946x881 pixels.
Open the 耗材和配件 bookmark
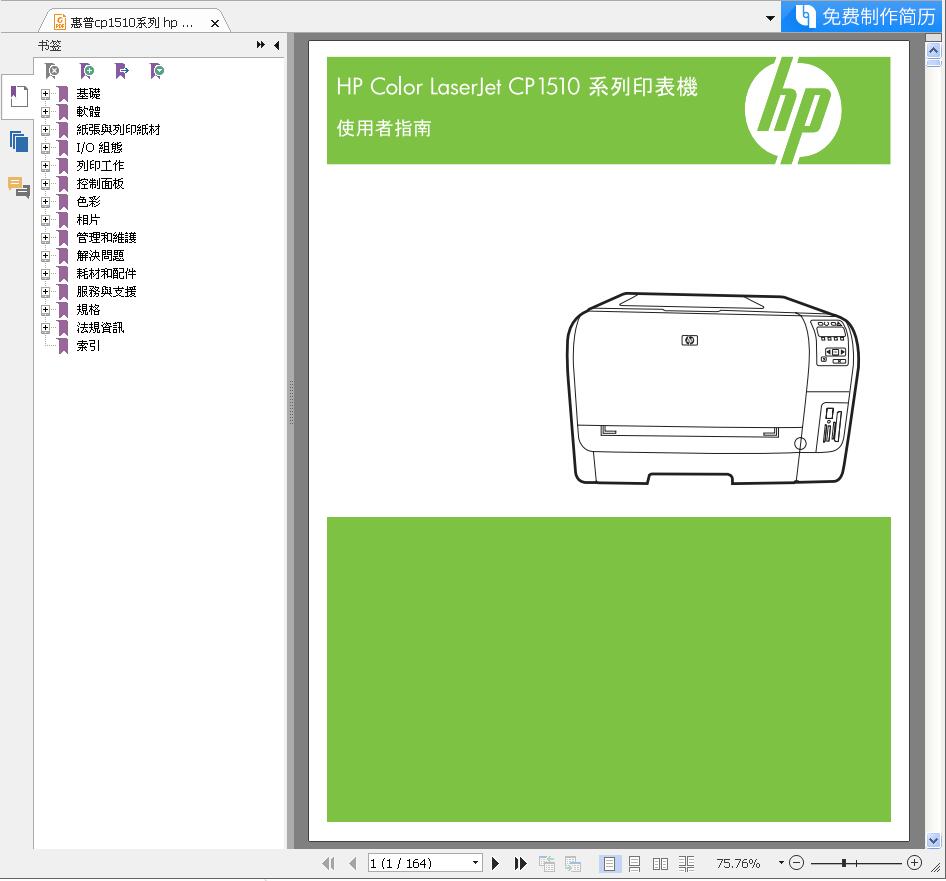coord(106,274)
